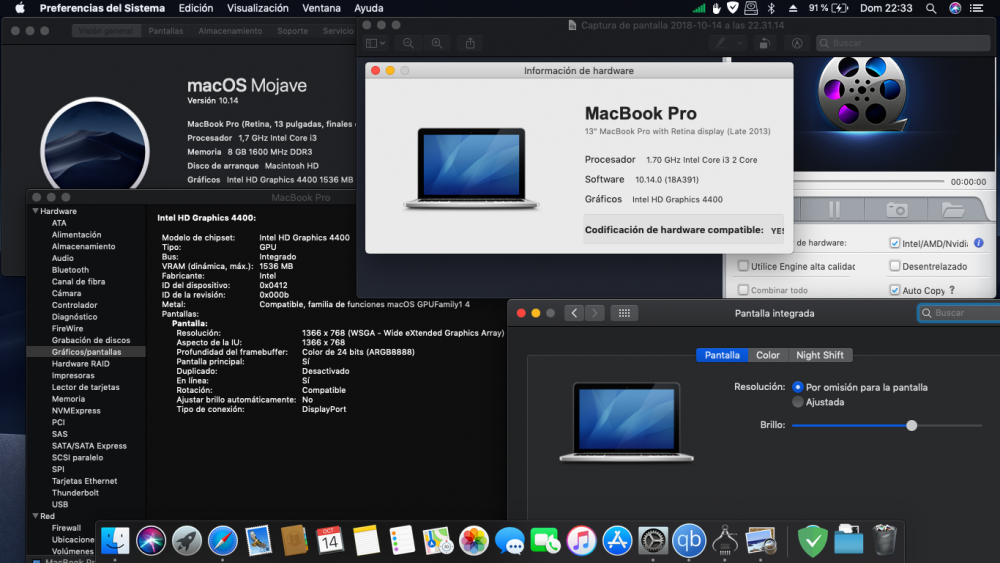1000x563 pixels.
Task: Click Preview markup toolbar icon
Action: [x=797, y=43]
